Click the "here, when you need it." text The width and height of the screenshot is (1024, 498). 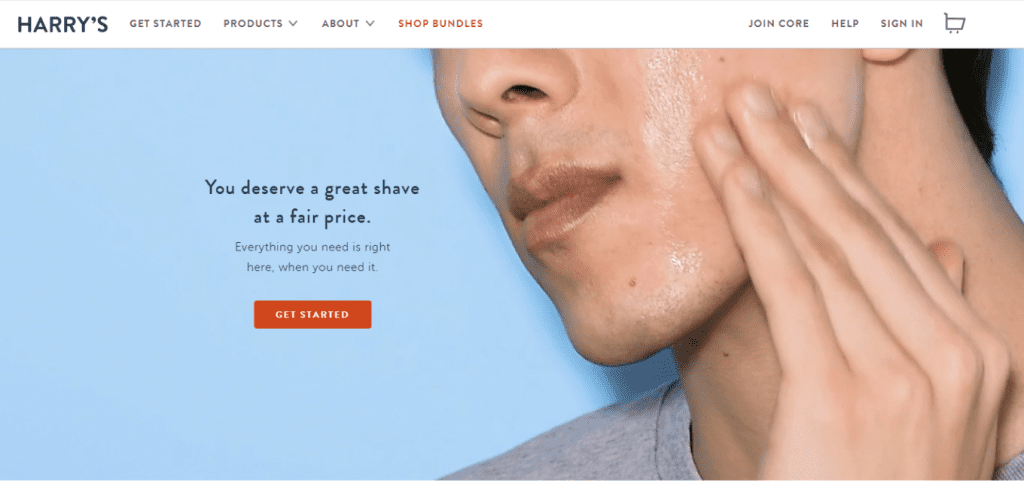click(312, 267)
